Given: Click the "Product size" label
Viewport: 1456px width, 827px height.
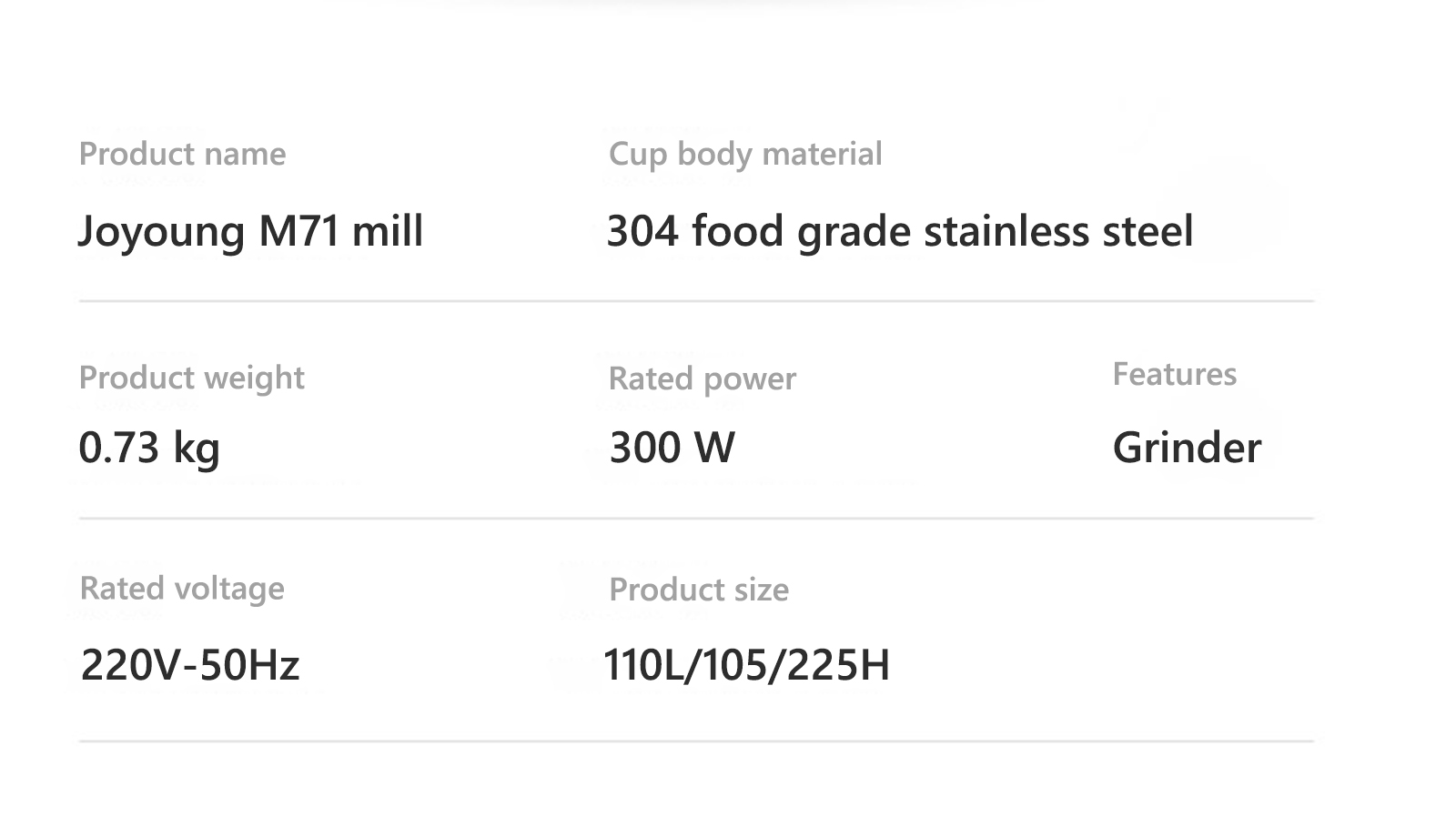Looking at the screenshot, I should click(698, 590).
